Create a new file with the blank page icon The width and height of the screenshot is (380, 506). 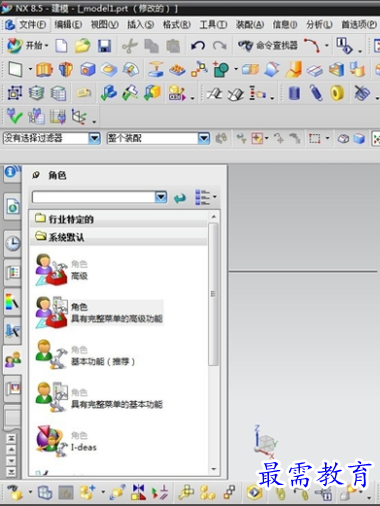[x=61, y=46]
